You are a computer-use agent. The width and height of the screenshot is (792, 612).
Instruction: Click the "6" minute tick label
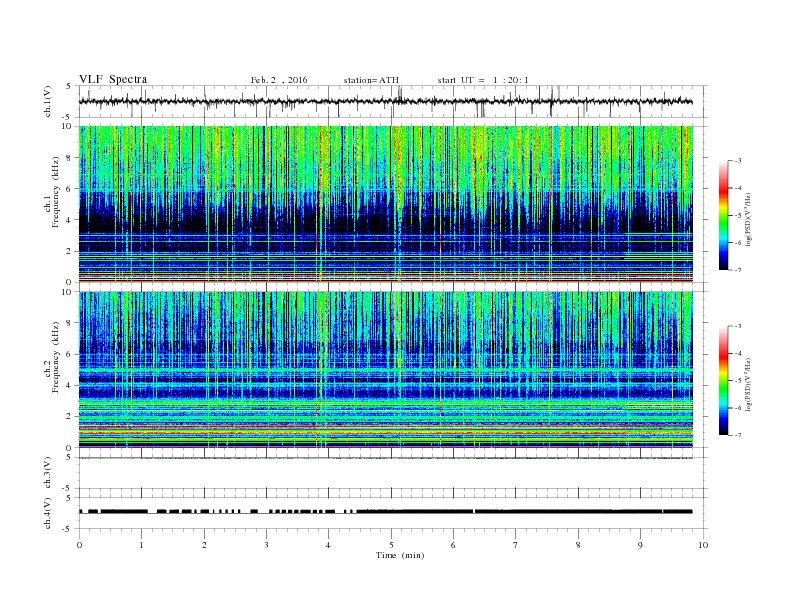453,545
